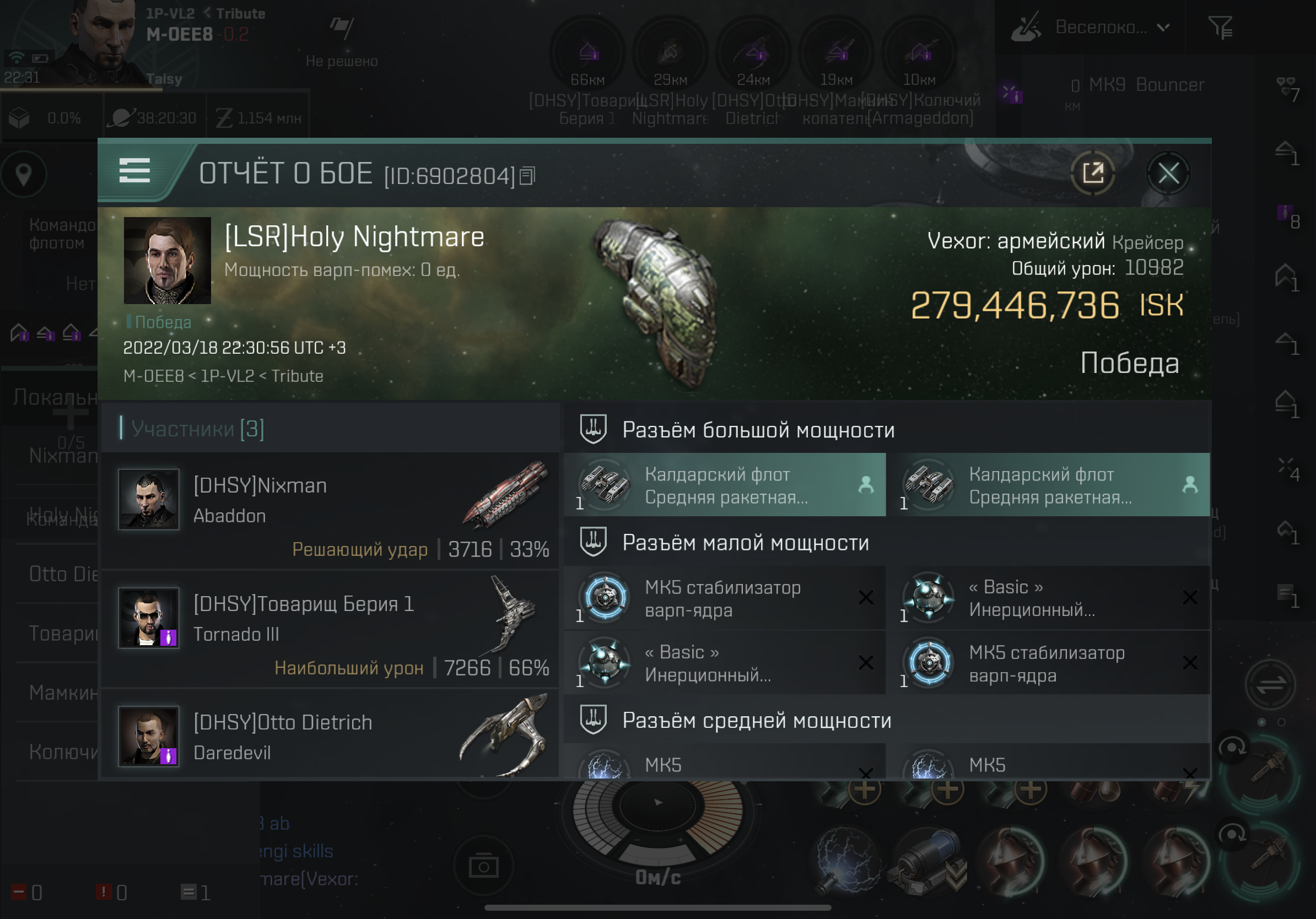Open the camera screenshot button
The height and width of the screenshot is (919, 1316).
[483, 866]
